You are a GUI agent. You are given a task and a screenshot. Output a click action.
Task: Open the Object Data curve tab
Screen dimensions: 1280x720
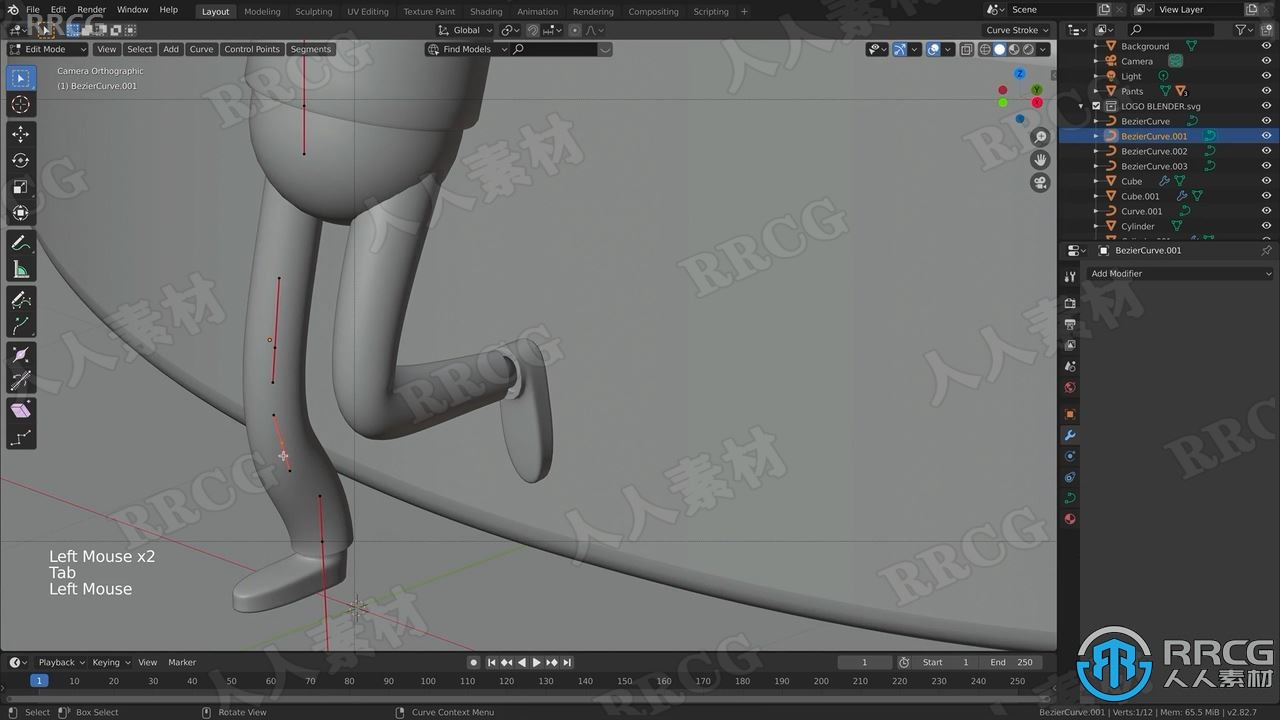[x=1070, y=498]
